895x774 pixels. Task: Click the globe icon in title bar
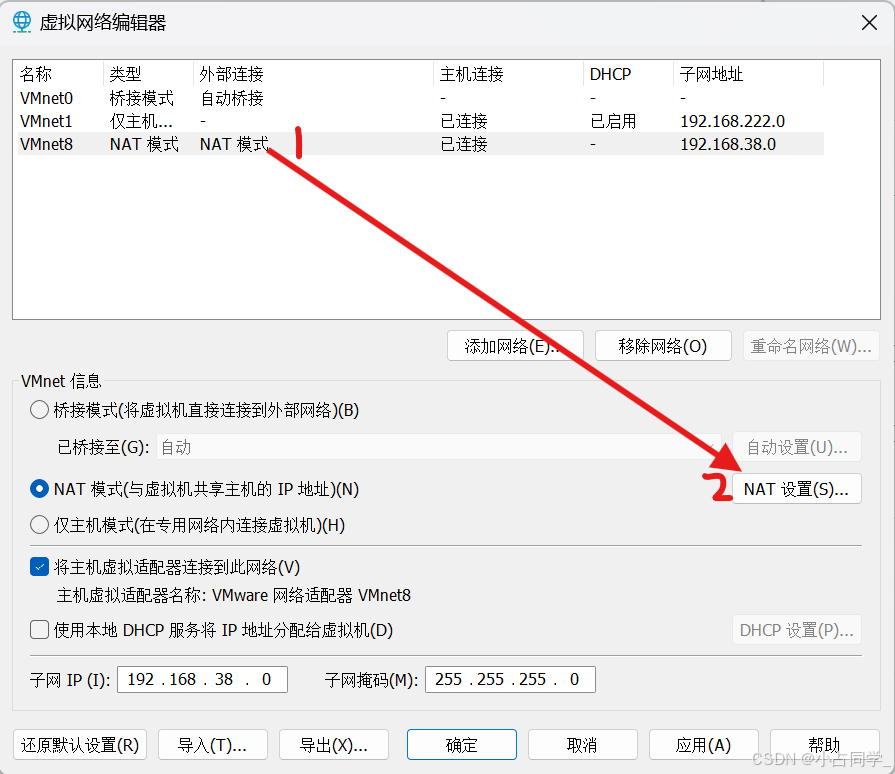22,22
